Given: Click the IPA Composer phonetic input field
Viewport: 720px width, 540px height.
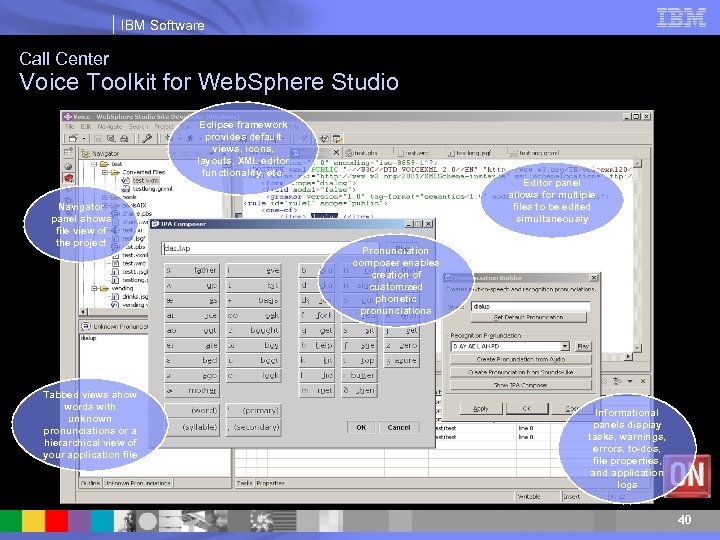Looking at the screenshot, I should coord(271,248).
